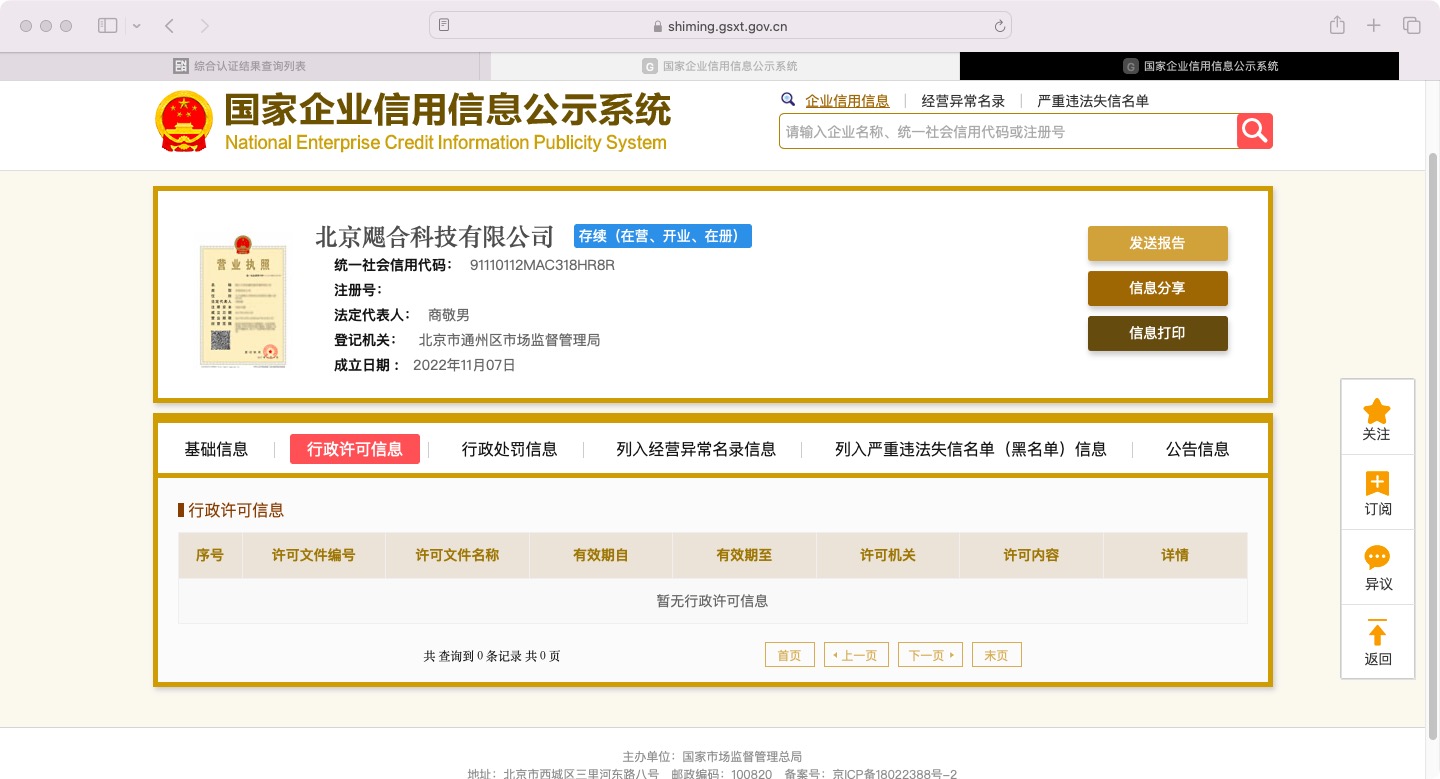Open the 基础信息 tab

[x=216, y=449]
